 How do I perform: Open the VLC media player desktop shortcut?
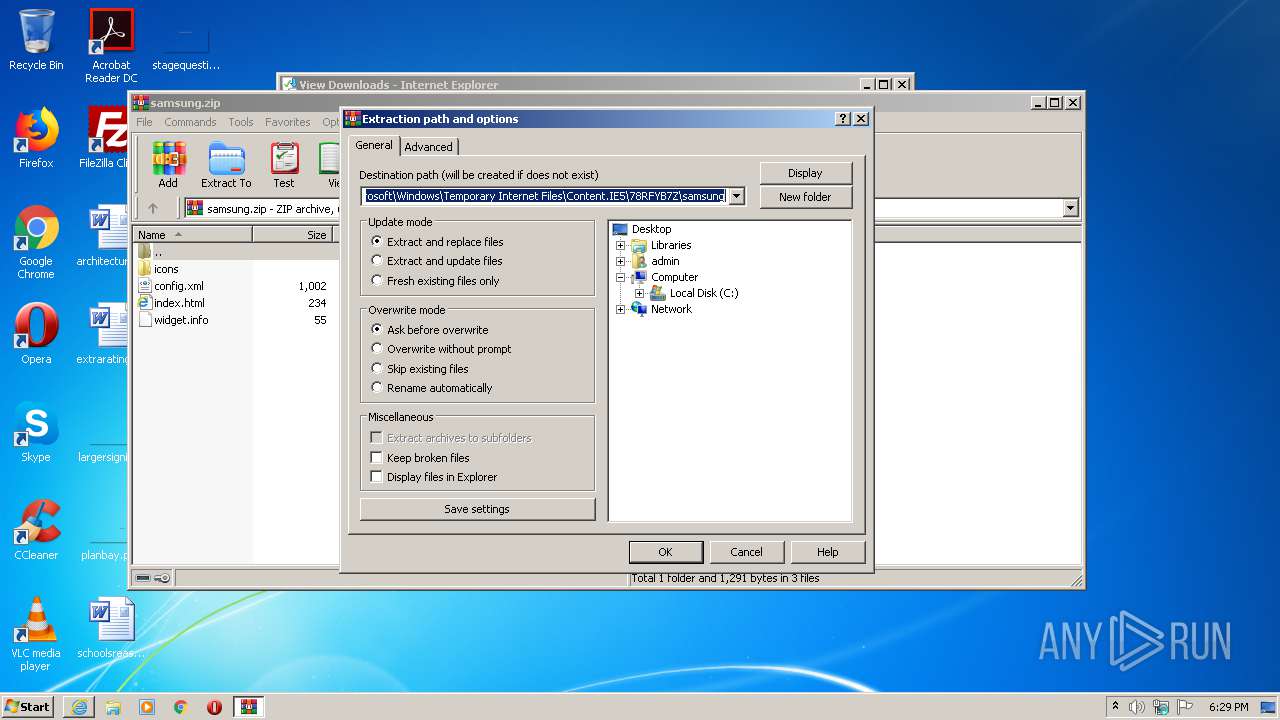click(36, 634)
